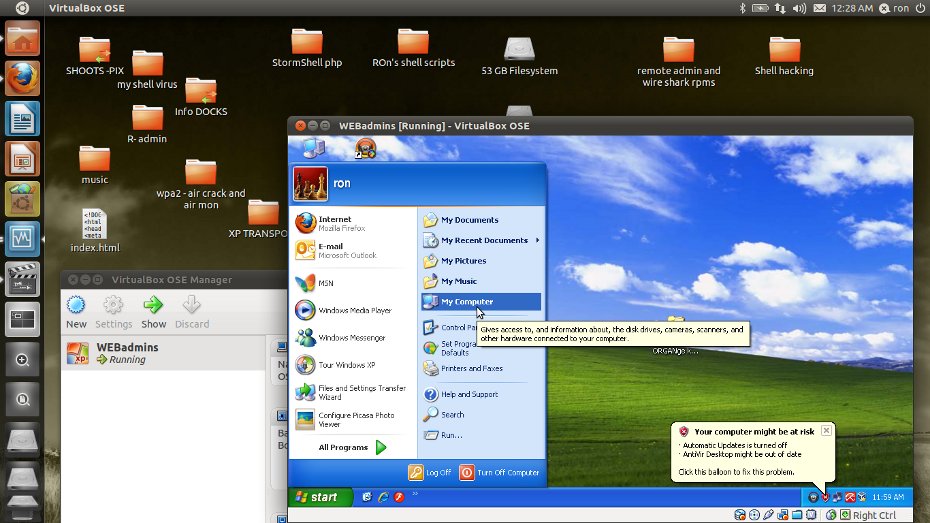
Task: Expand My Recent Documents submenu
Action: coord(481,240)
